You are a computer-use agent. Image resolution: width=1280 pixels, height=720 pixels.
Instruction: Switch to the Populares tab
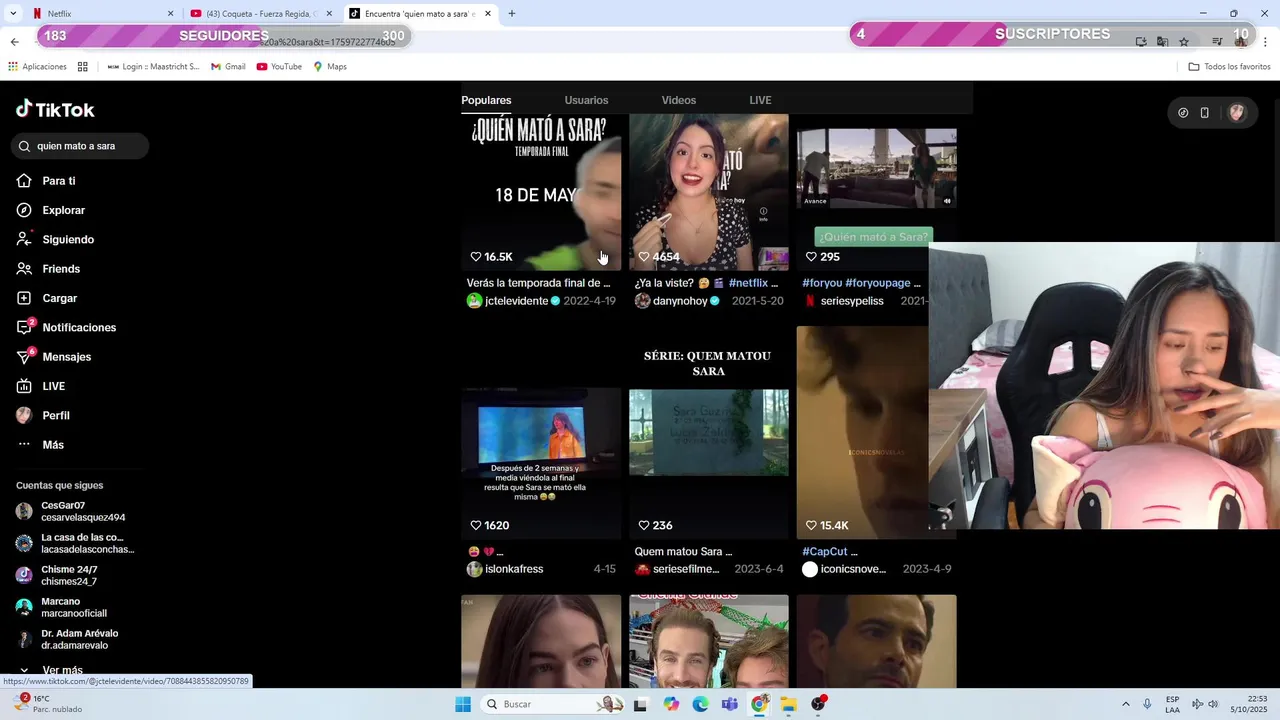486,100
